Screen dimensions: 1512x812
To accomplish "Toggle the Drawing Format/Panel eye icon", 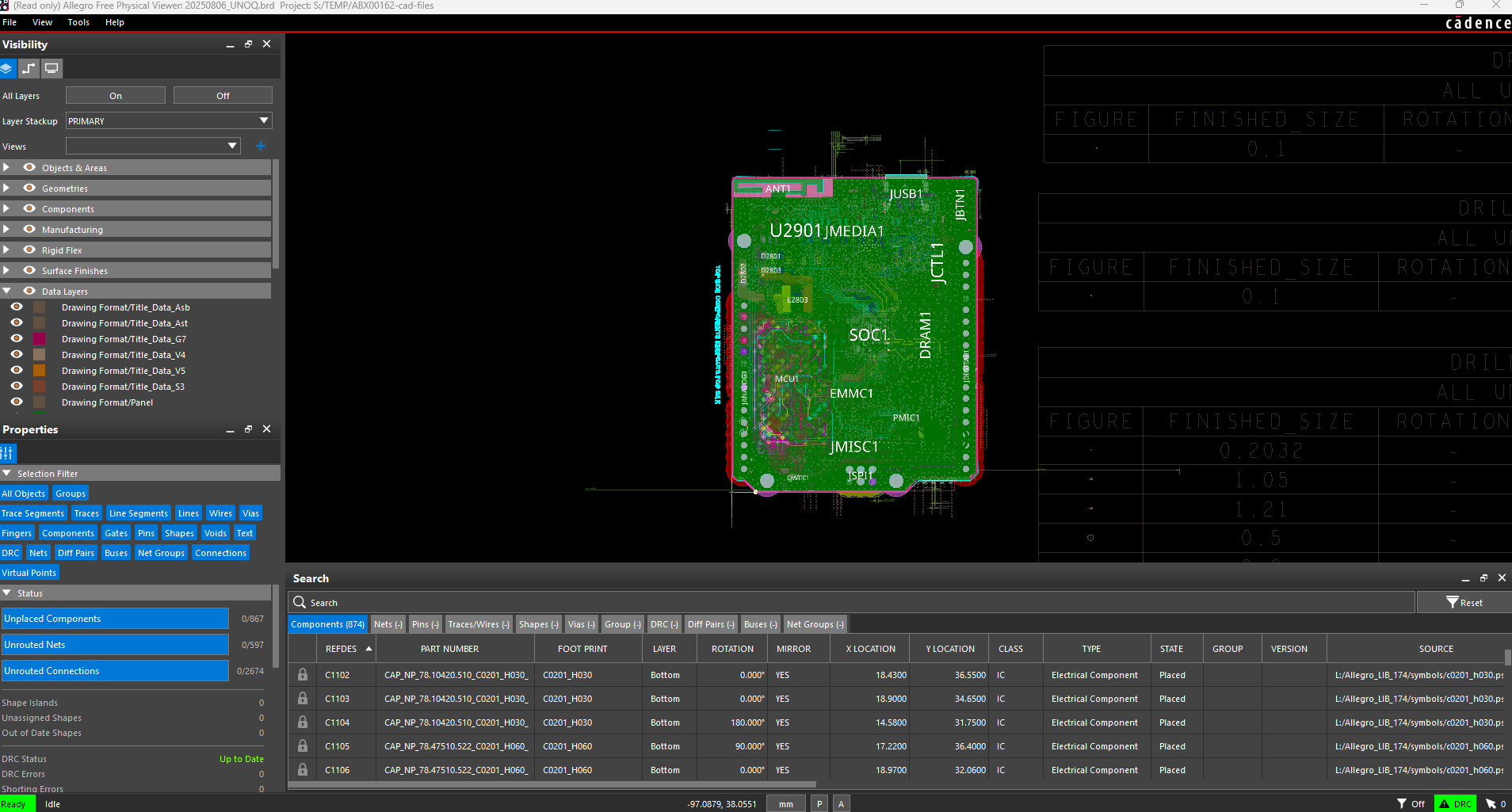I will [x=17, y=402].
